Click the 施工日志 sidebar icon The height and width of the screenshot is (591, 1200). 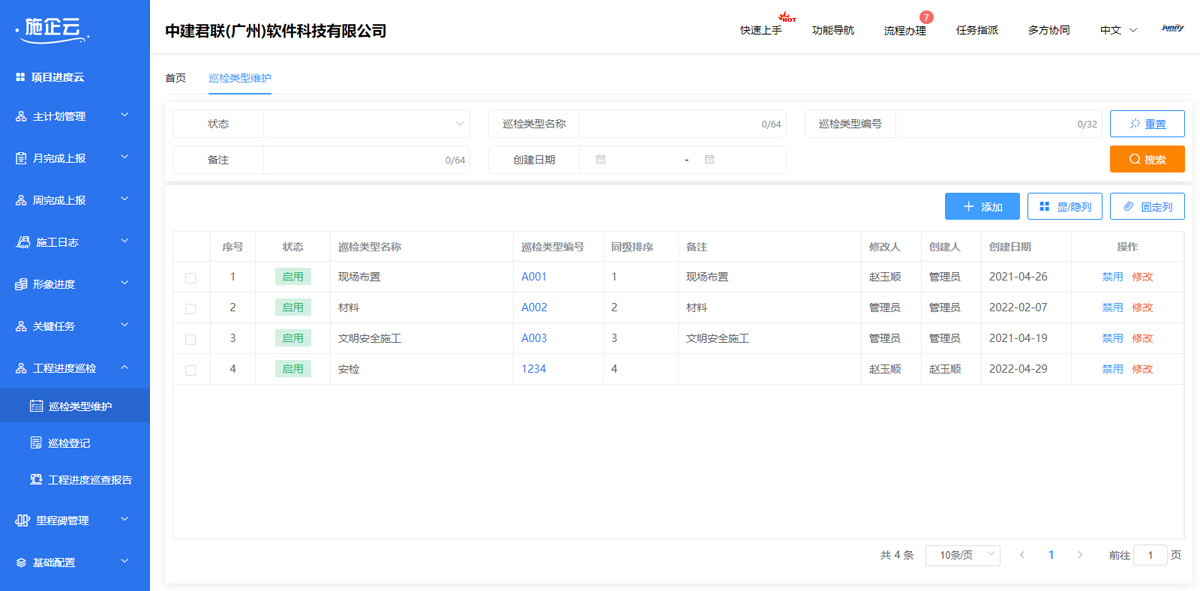pyautogui.click(x=25, y=242)
